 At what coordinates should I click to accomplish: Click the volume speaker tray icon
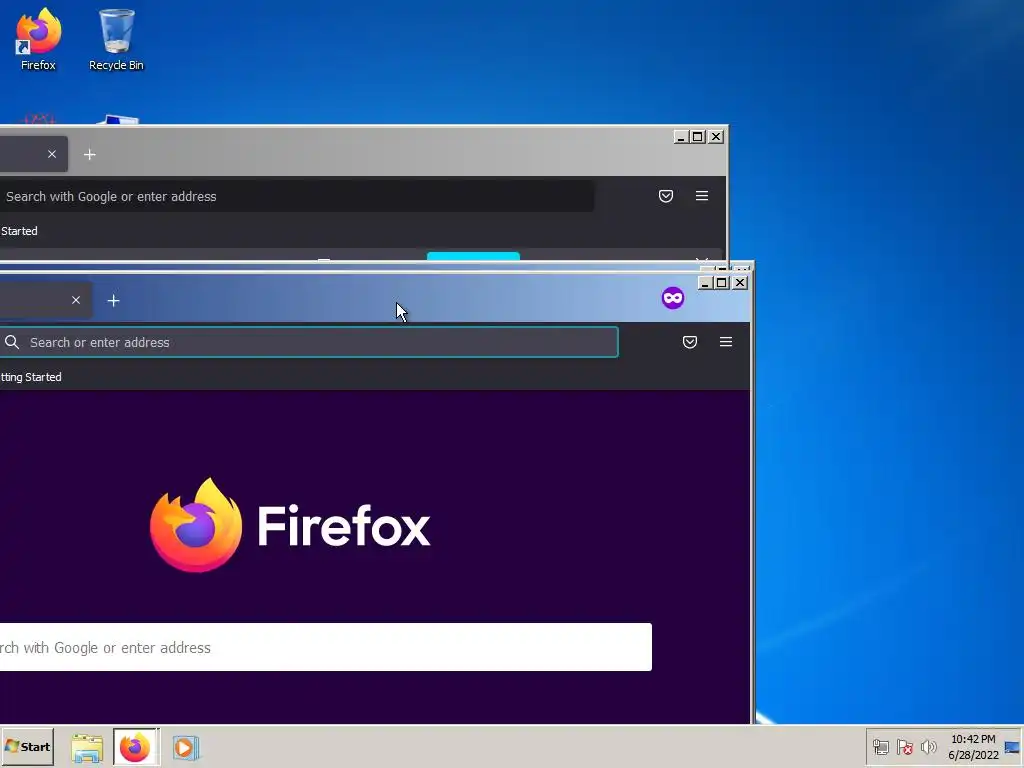[928, 747]
